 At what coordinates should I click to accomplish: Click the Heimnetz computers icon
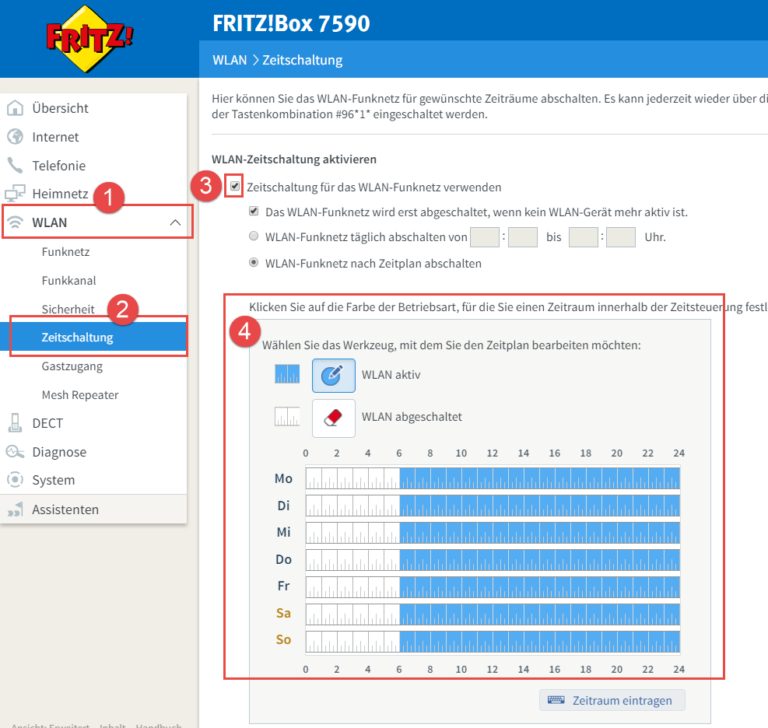[x=15, y=194]
